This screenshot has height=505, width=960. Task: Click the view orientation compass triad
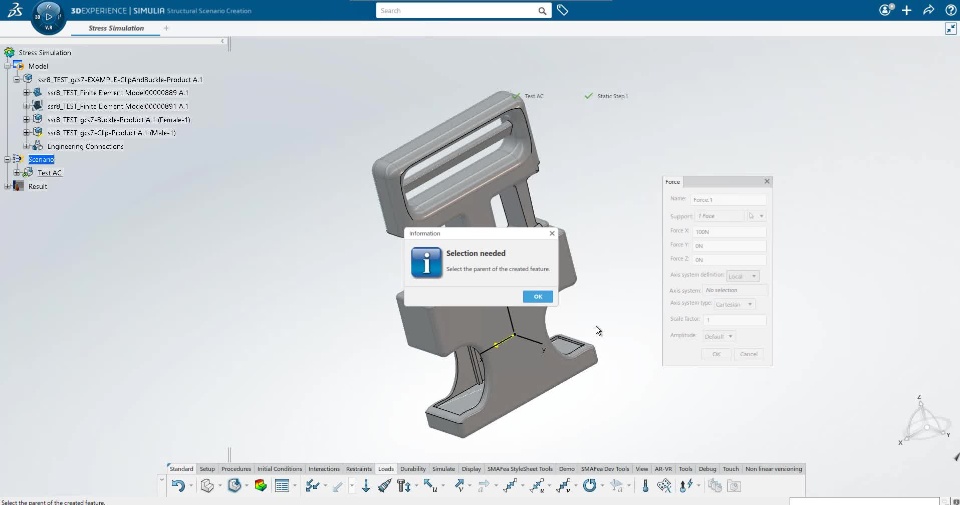925,421
